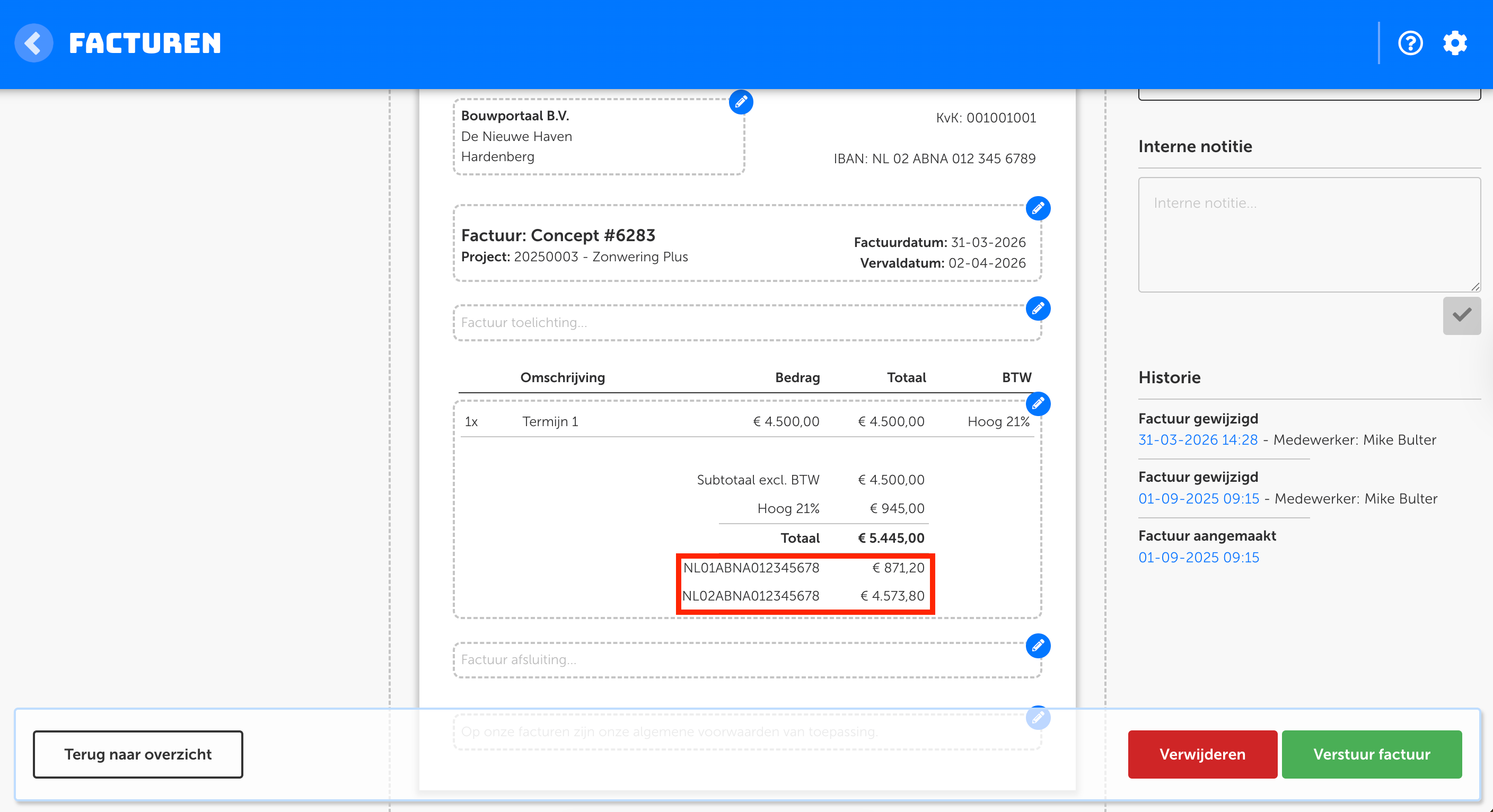The height and width of the screenshot is (812, 1493).
Task: Click inside the Interne notitie text area
Action: pos(1309,235)
